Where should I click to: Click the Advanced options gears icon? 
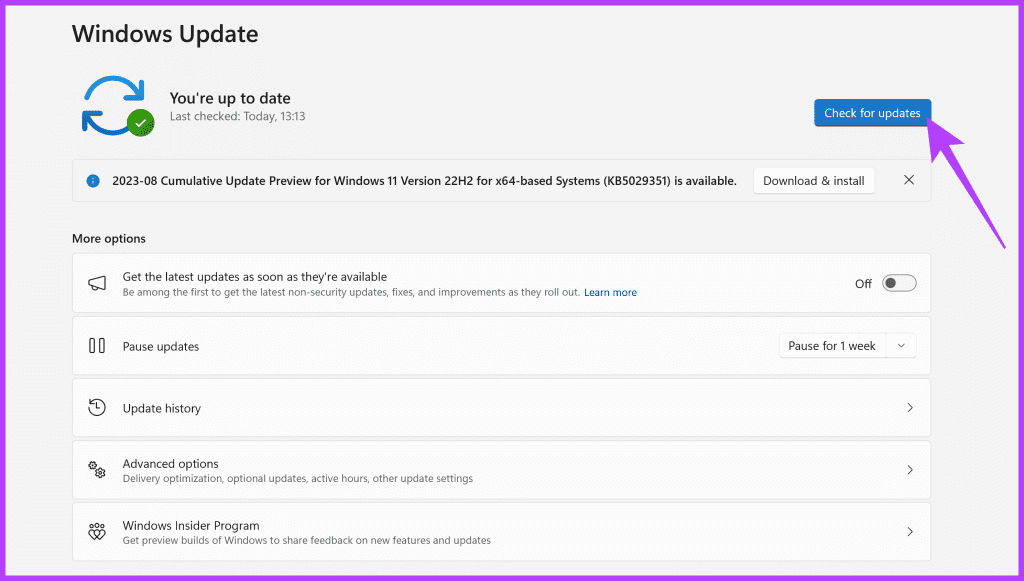[97, 469]
